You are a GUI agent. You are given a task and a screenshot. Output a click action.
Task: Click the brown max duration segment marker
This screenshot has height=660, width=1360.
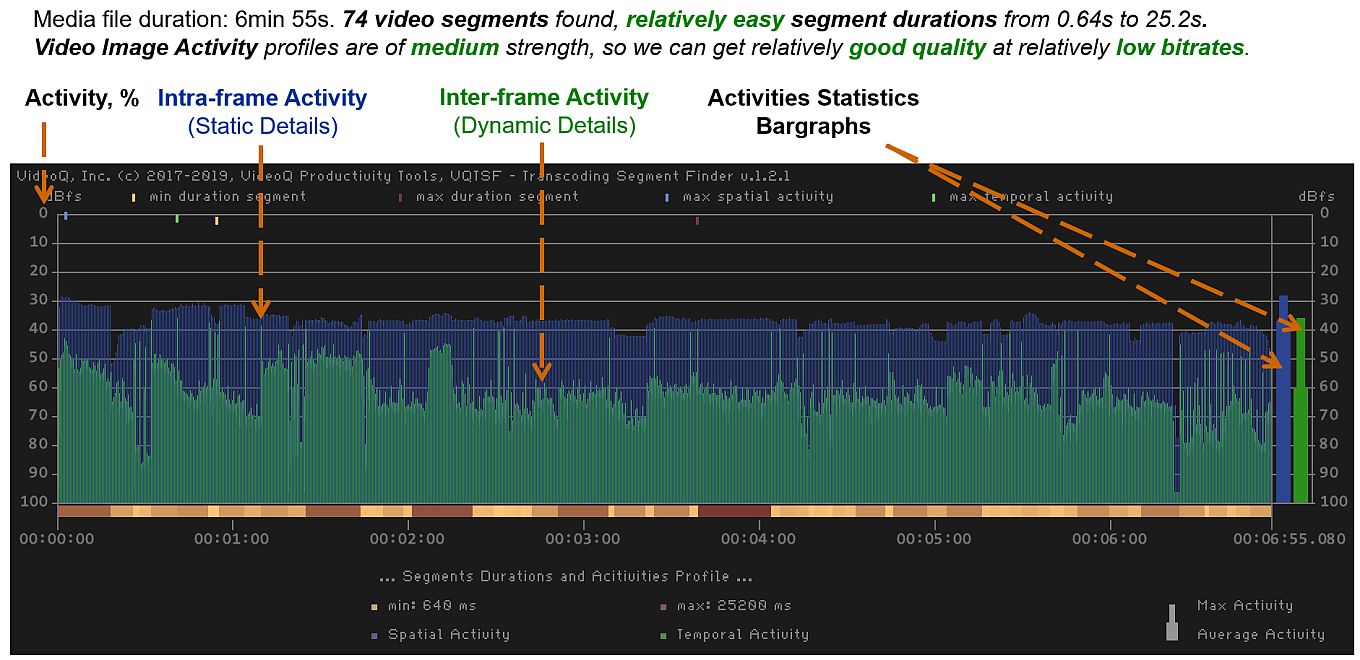tap(697, 220)
